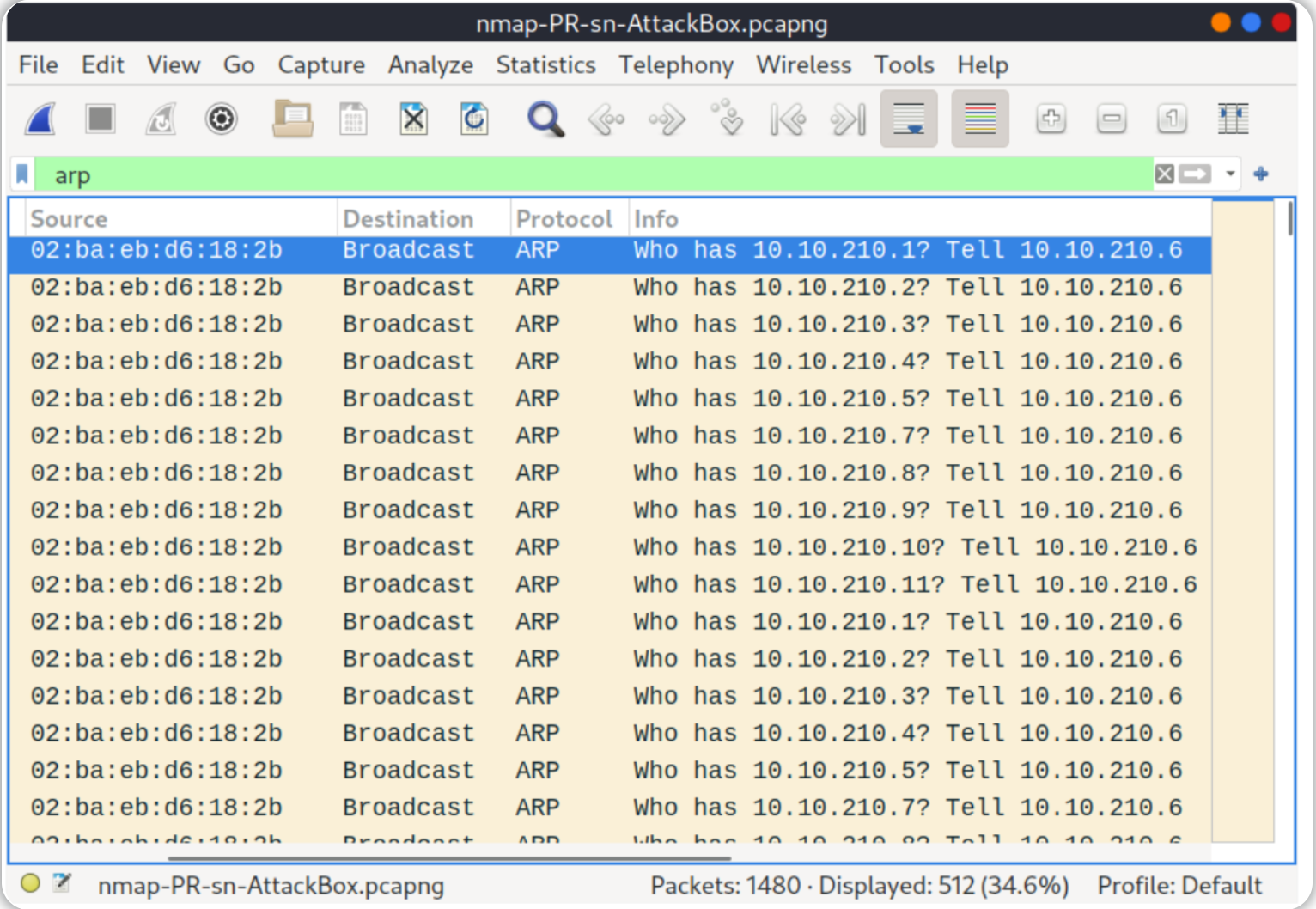Open the File menu
The height and width of the screenshot is (909, 1316).
pyautogui.click(x=39, y=64)
